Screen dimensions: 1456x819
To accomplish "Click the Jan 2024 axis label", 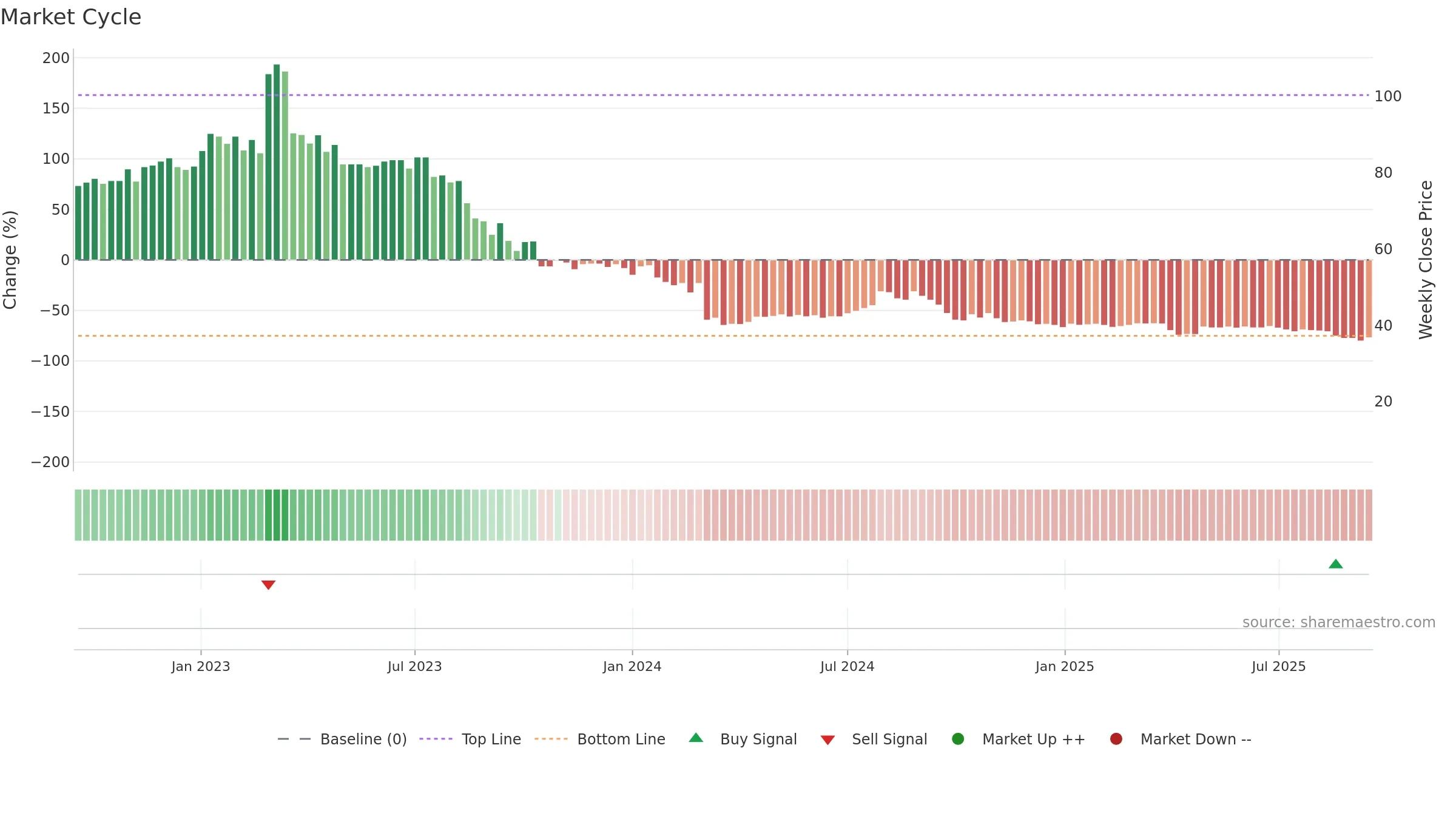I will click(x=632, y=666).
